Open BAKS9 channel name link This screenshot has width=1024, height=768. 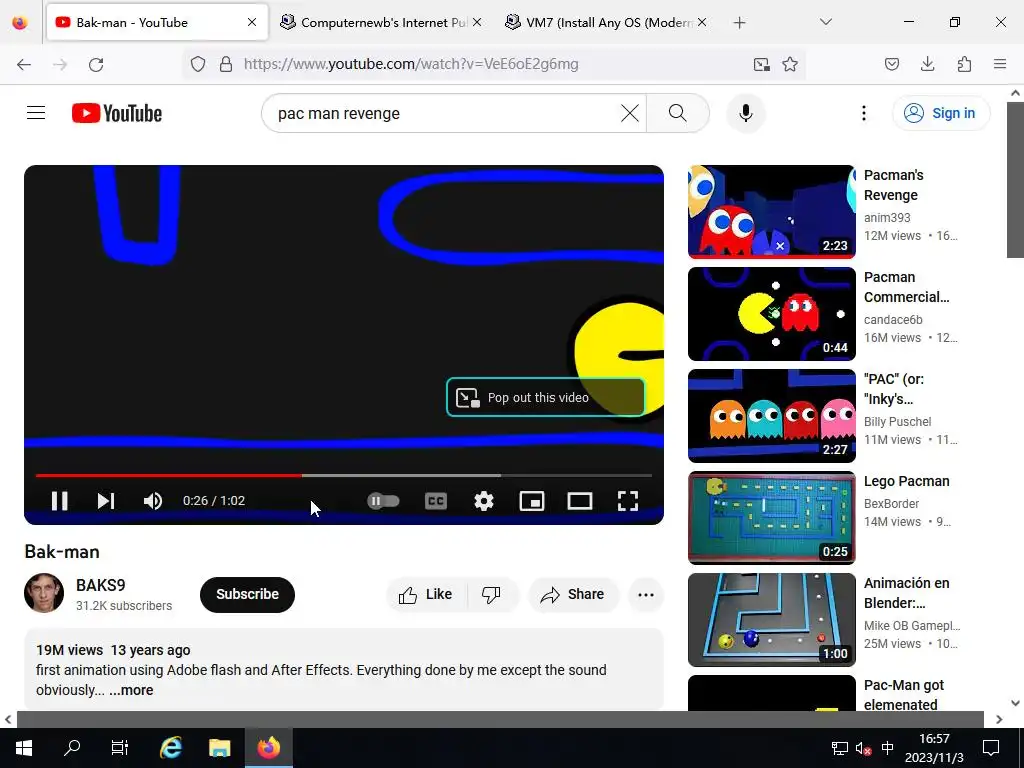[101, 585]
